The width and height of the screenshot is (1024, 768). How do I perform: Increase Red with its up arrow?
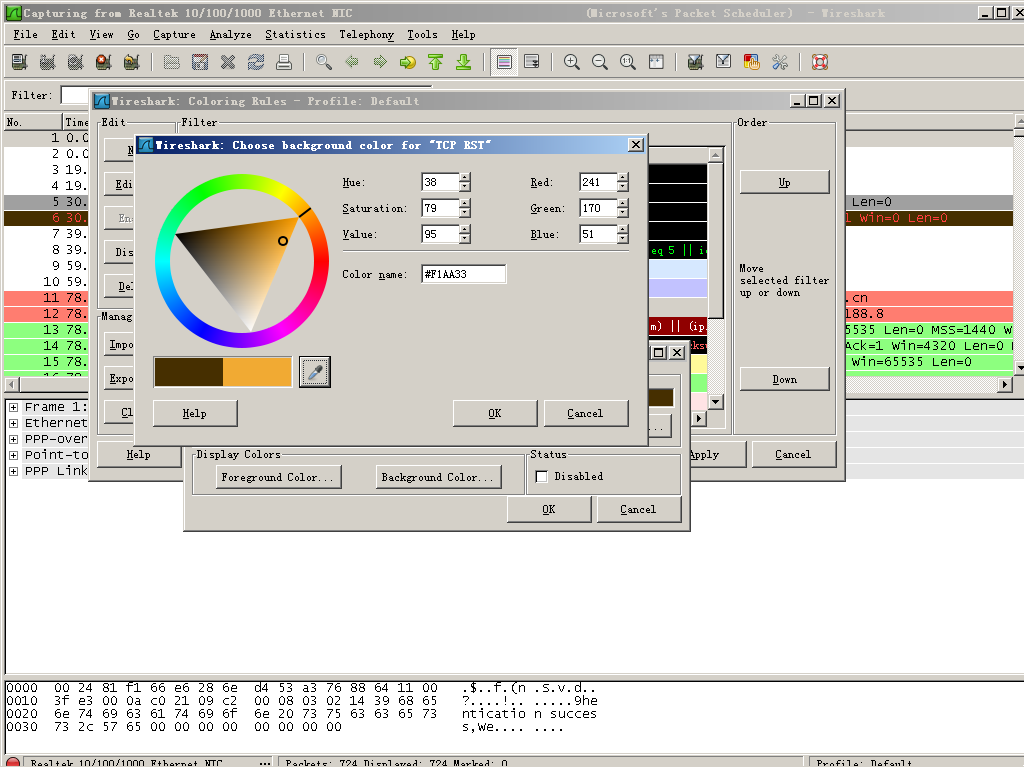pos(622,178)
